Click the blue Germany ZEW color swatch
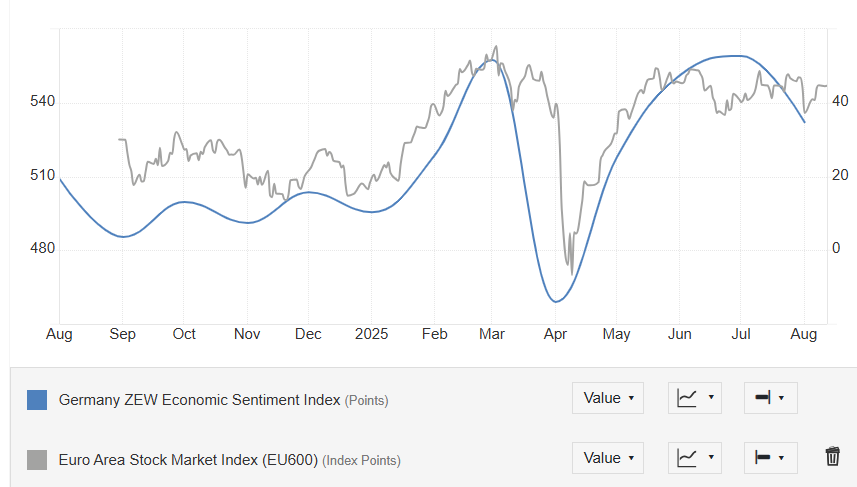The height and width of the screenshot is (487, 857). (x=37, y=400)
